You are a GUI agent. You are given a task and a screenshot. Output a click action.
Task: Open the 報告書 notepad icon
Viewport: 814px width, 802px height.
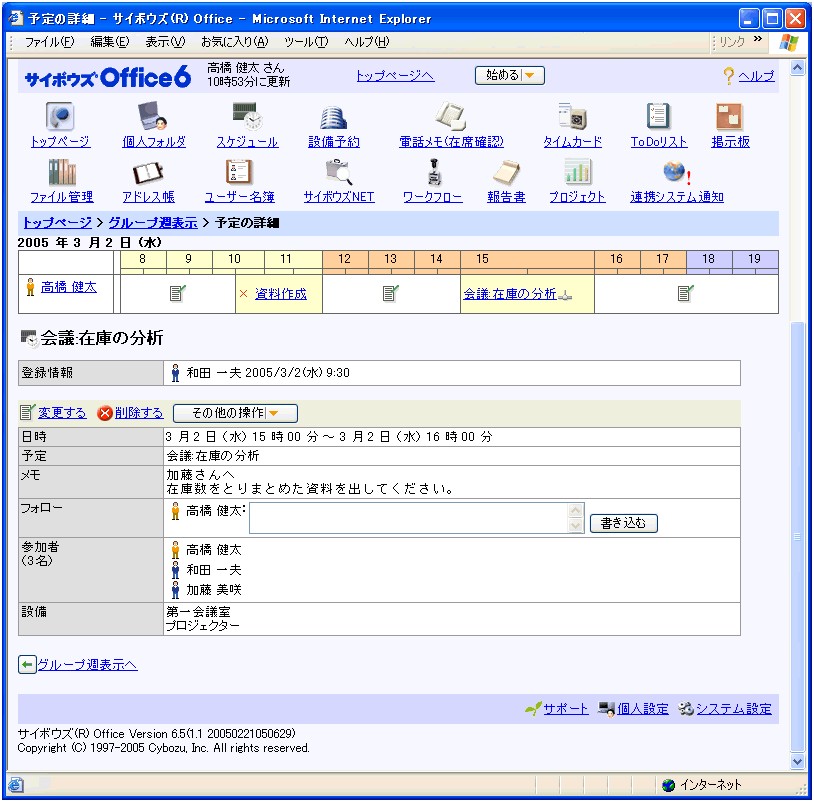tap(506, 172)
